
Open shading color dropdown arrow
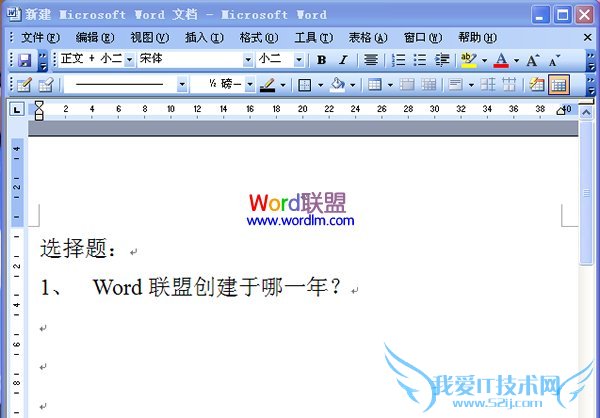click(352, 85)
